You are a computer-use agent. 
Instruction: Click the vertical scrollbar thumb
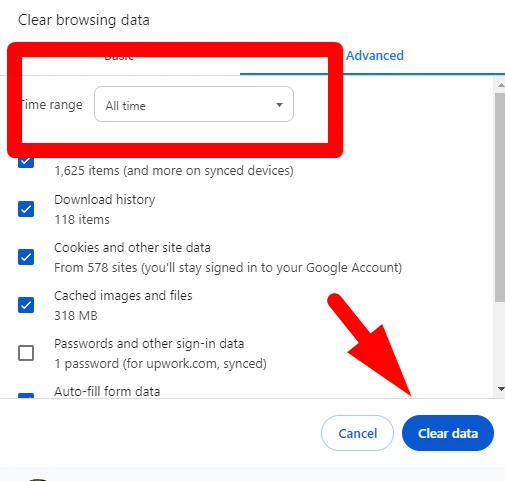(x=500, y=197)
